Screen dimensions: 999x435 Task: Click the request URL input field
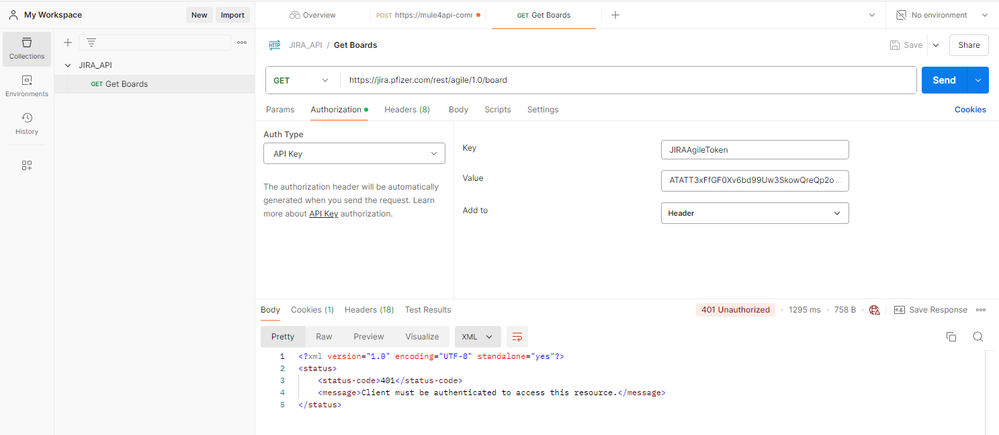pyautogui.click(x=628, y=80)
